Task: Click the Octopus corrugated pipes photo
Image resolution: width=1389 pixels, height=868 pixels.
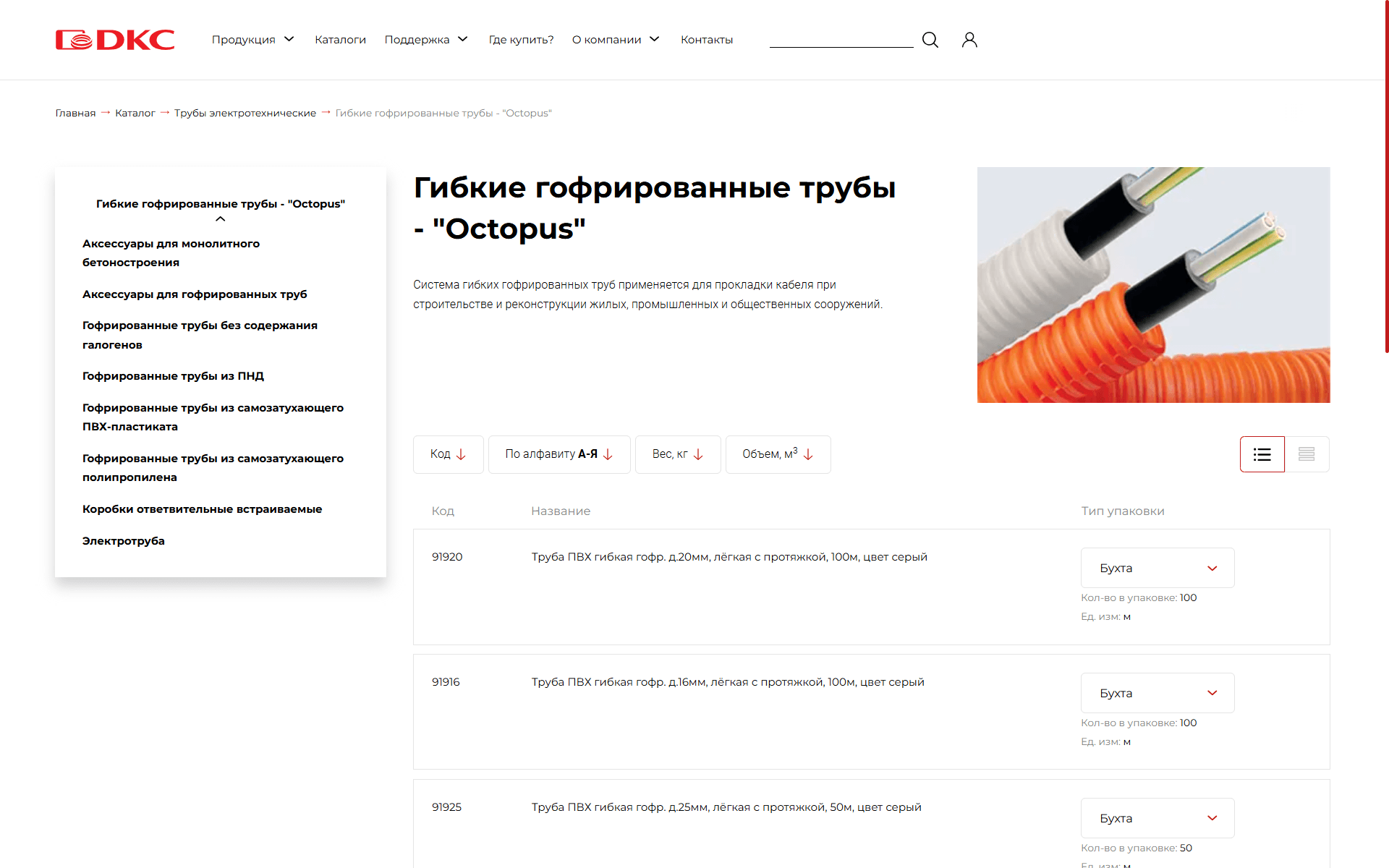Action: coord(1153,285)
